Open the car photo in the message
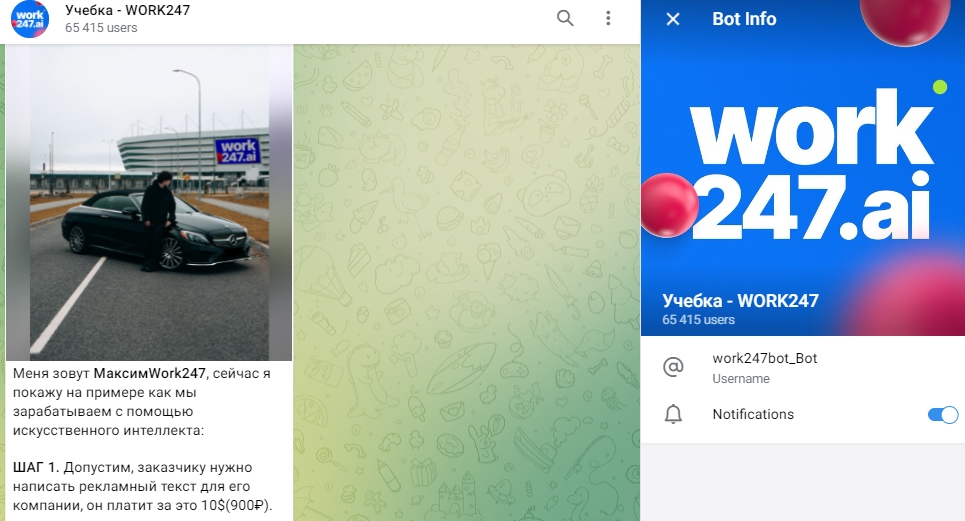This screenshot has width=965, height=521. (149, 202)
